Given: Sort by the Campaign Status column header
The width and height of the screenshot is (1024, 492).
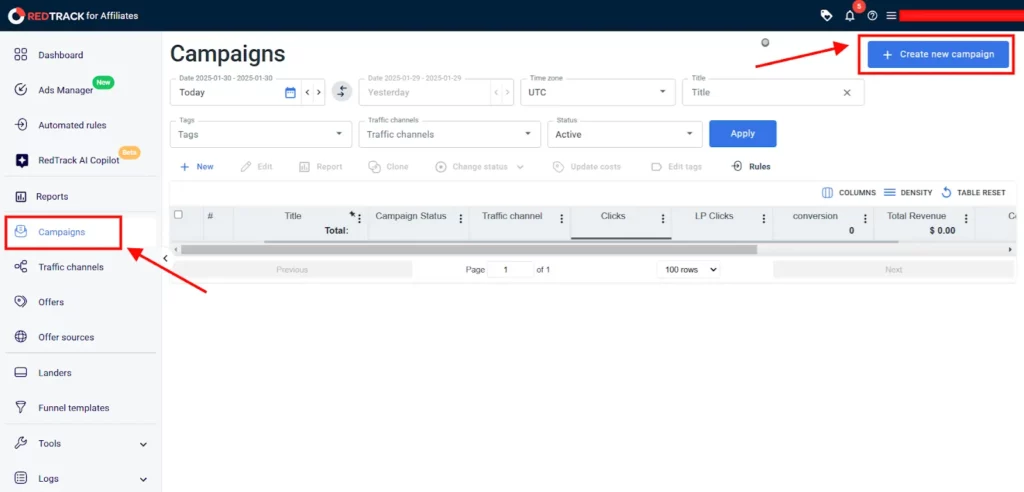Looking at the screenshot, I should click(x=411, y=216).
